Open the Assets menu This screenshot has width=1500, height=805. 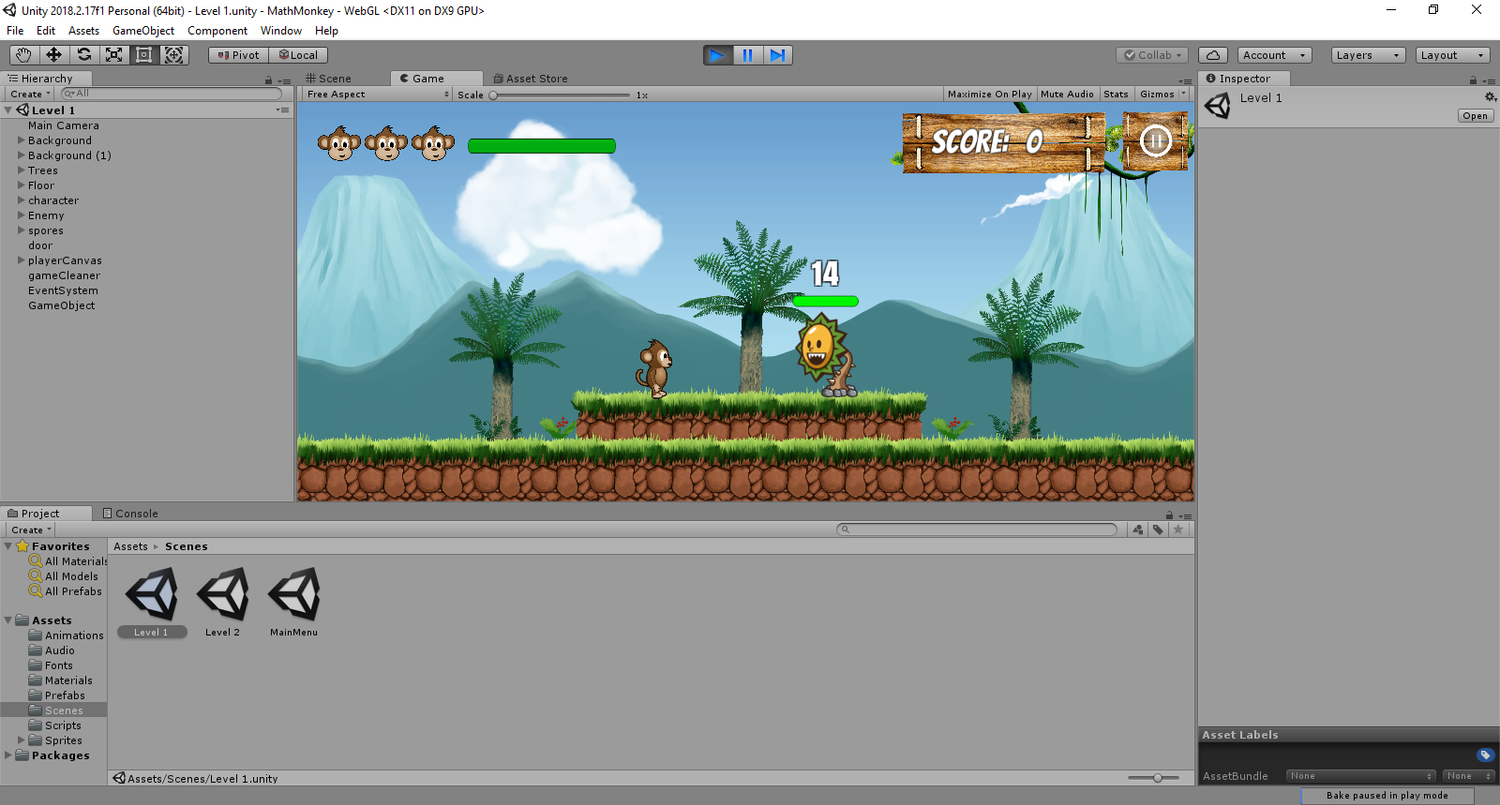(x=84, y=31)
